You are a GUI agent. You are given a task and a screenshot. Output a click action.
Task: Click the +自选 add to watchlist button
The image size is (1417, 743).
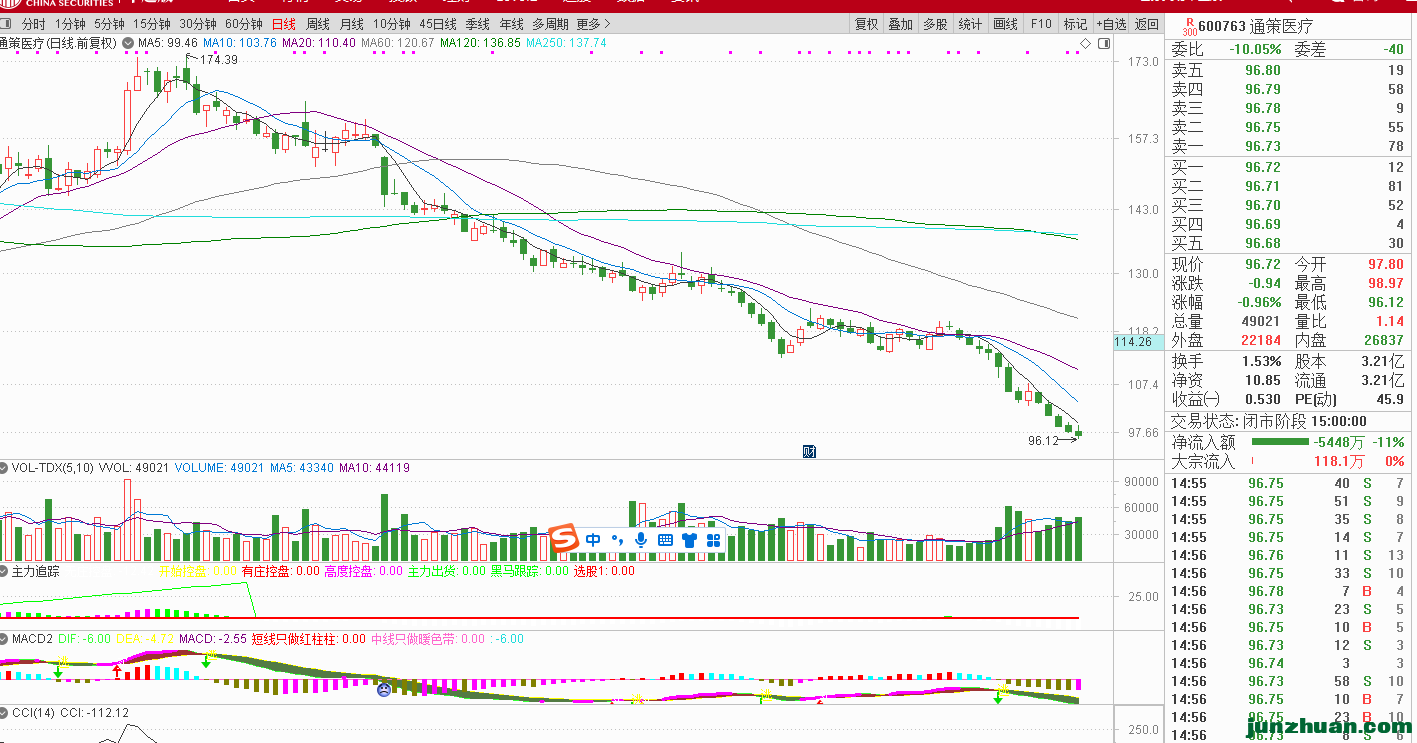1110,24
